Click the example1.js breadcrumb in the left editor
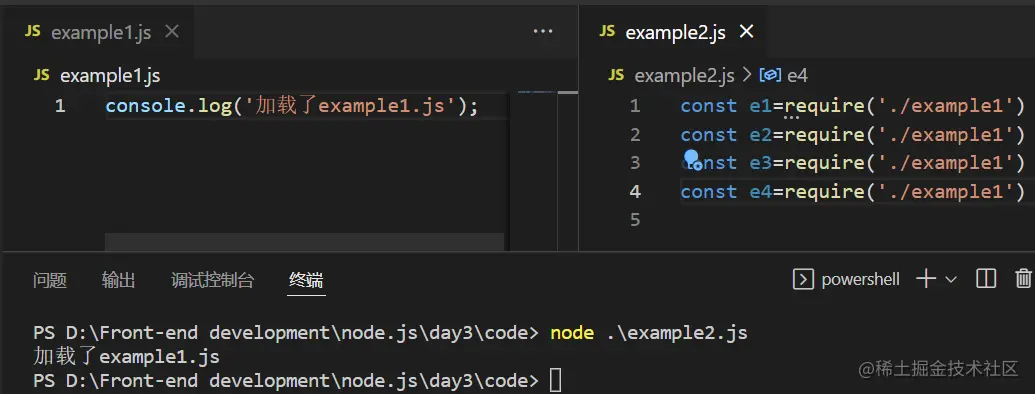 (x=110, y=76)
